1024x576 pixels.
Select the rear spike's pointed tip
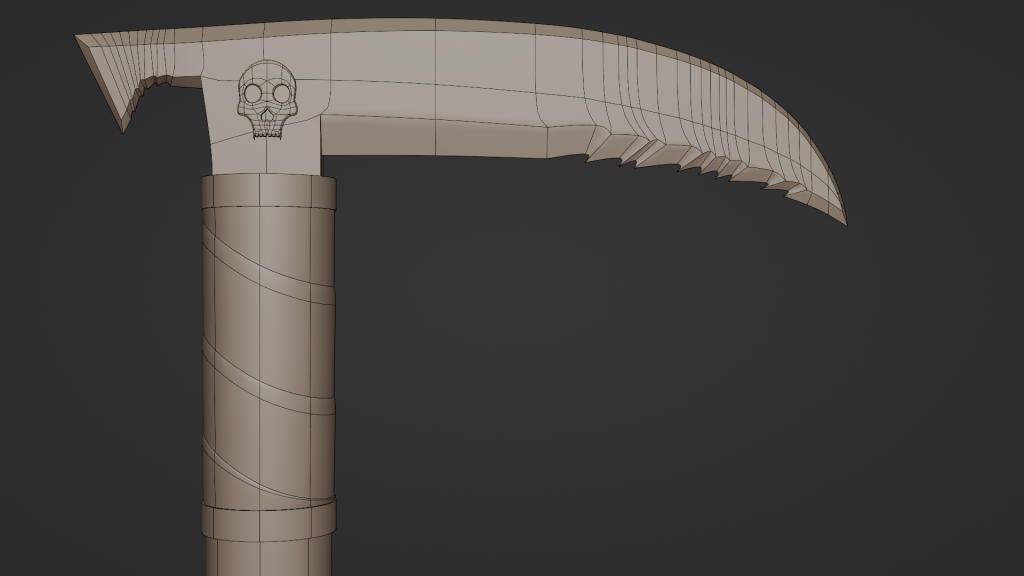click(124, 129)
